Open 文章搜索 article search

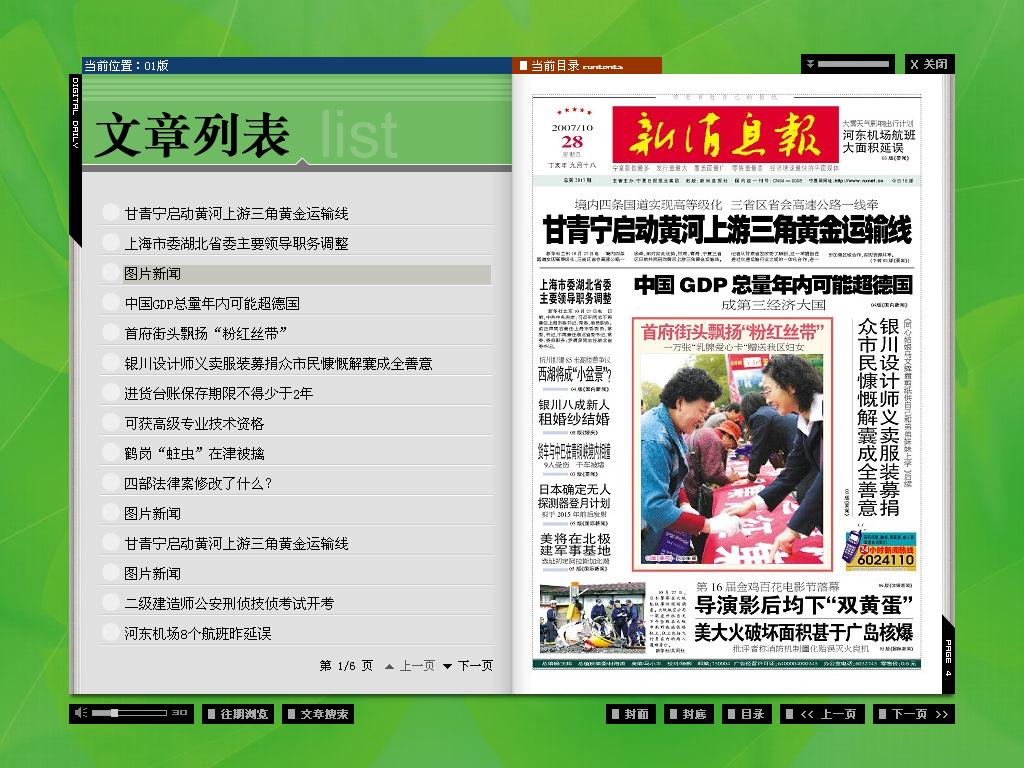click(318, 714)
